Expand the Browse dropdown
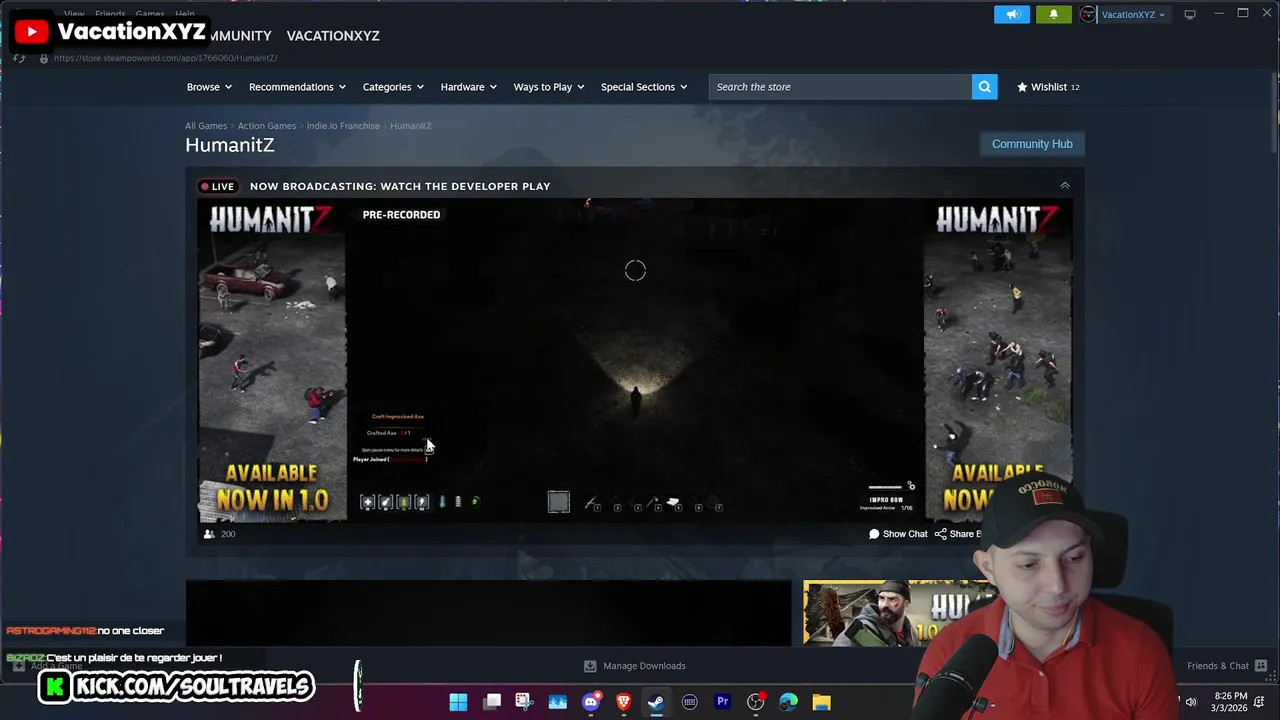 209,87
